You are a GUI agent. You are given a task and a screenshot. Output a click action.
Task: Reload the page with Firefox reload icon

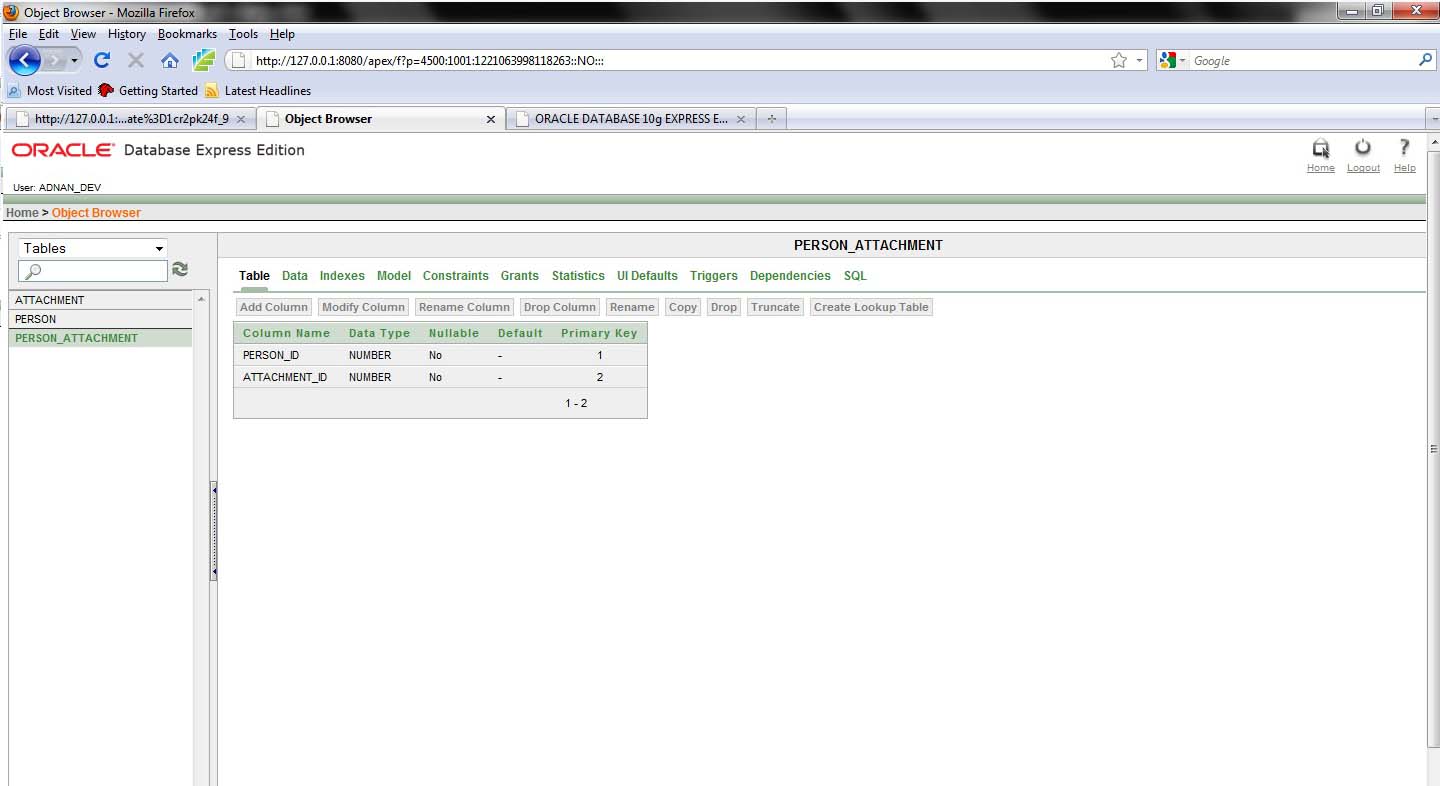pyautogui.click(x=103, y=59)
